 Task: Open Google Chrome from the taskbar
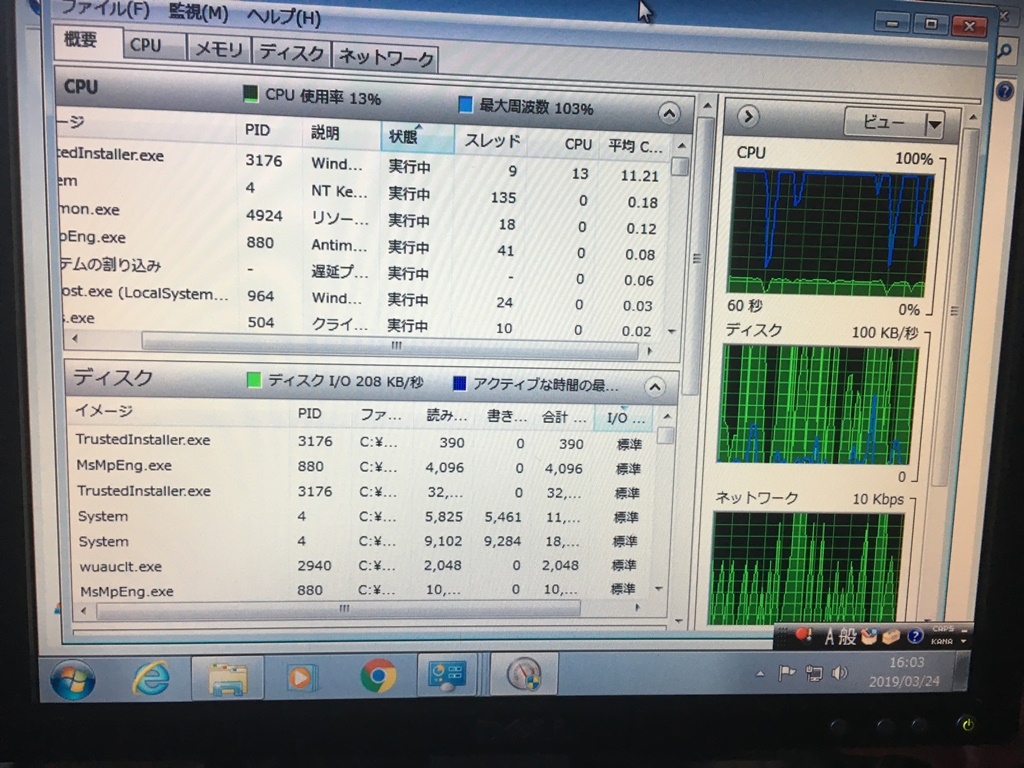[x=377, y=677]
